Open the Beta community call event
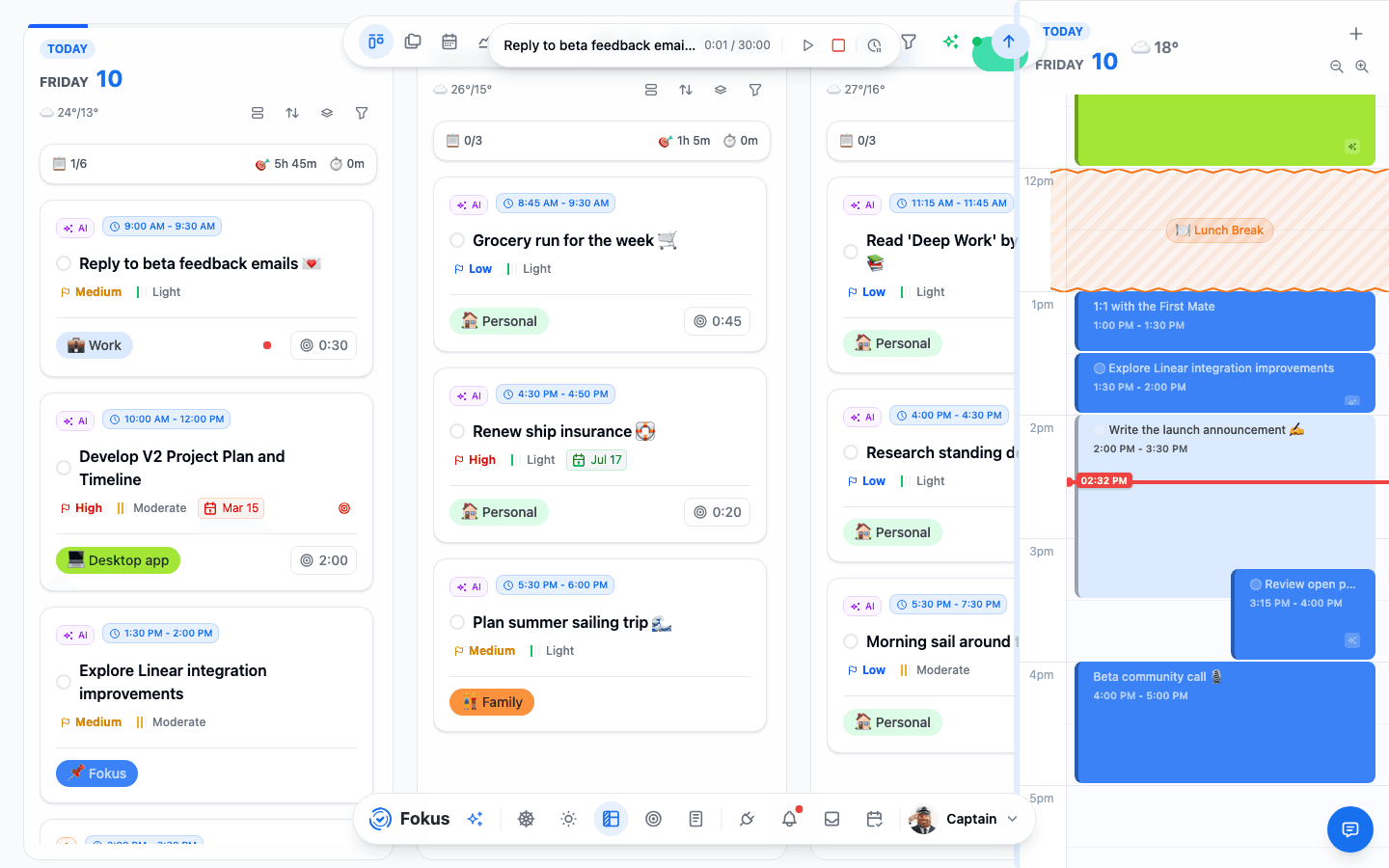Screen dimensions: 1389x868 [1225, 722]
